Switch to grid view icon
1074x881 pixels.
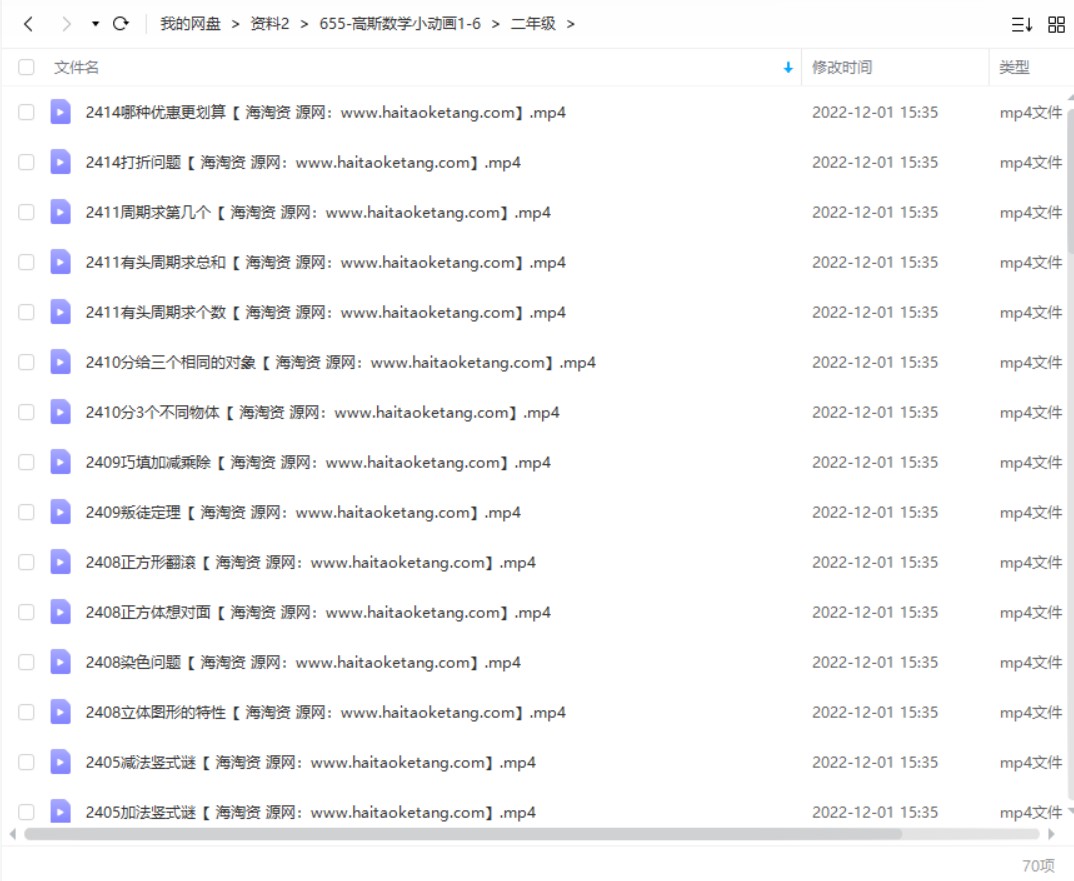coord(1056,25)
